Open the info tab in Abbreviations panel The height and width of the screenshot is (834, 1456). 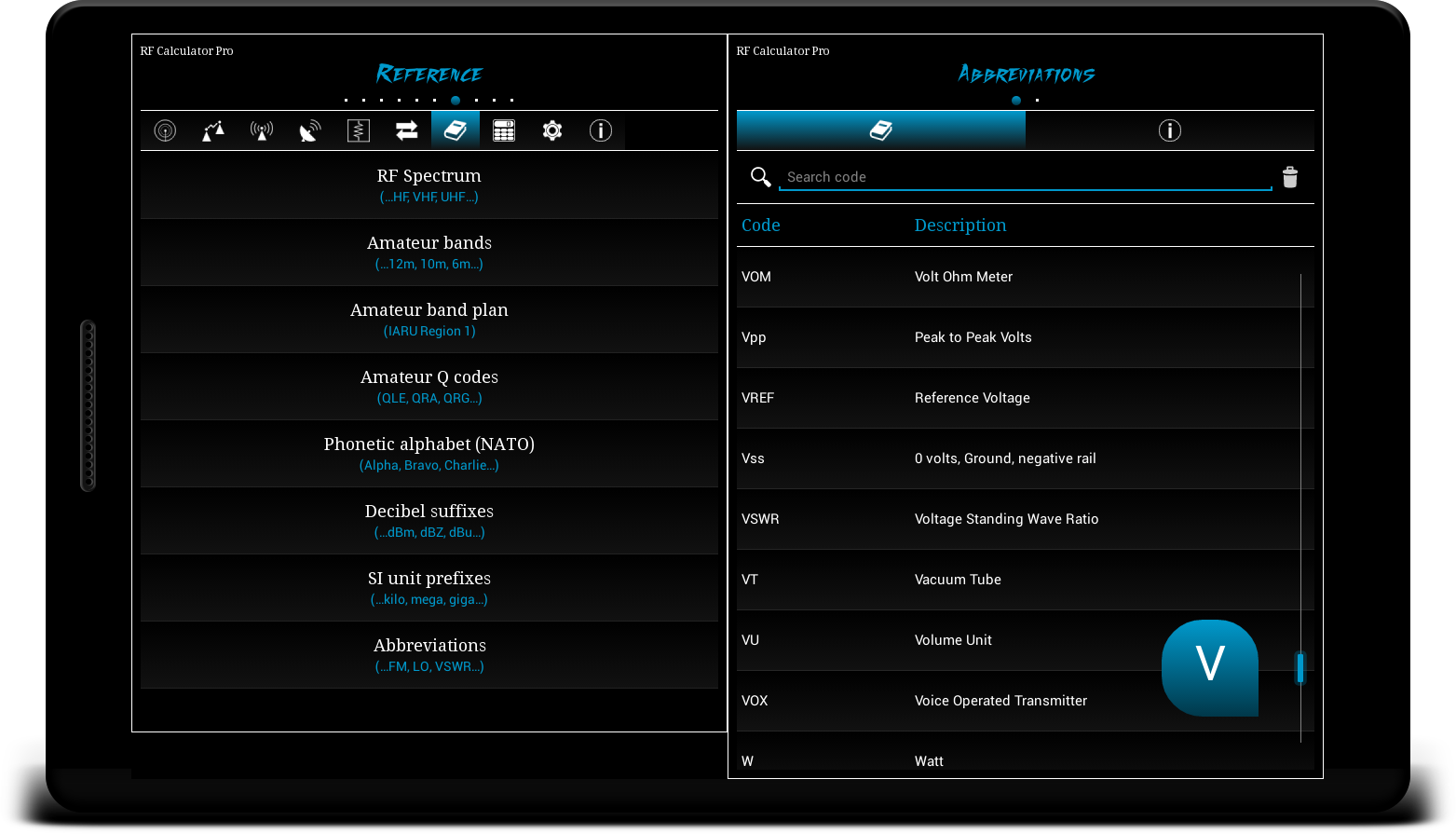click(x=1170, y=130)
